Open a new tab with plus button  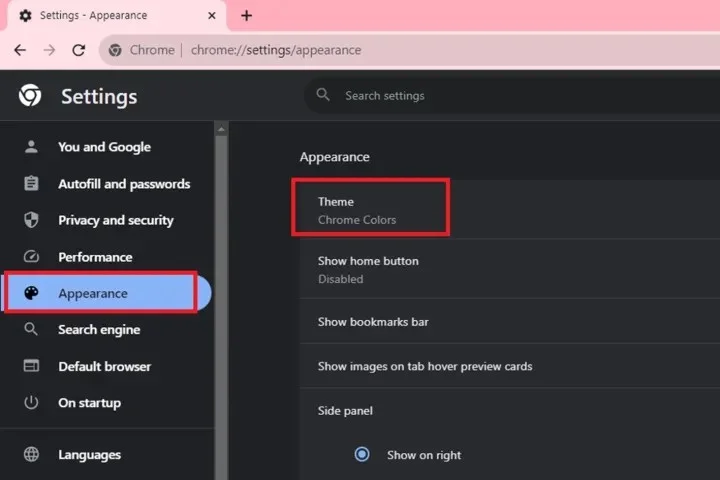point(247,16)
